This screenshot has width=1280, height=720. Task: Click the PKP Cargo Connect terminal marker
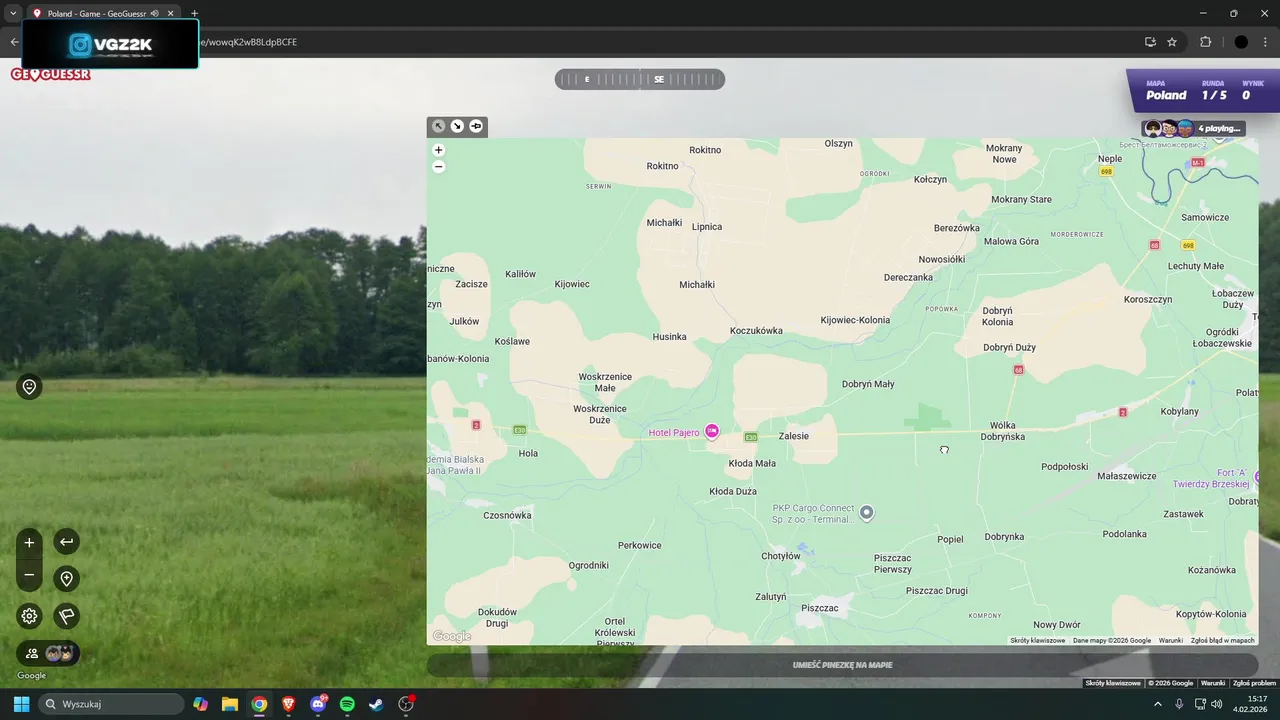tap(867, 512)
